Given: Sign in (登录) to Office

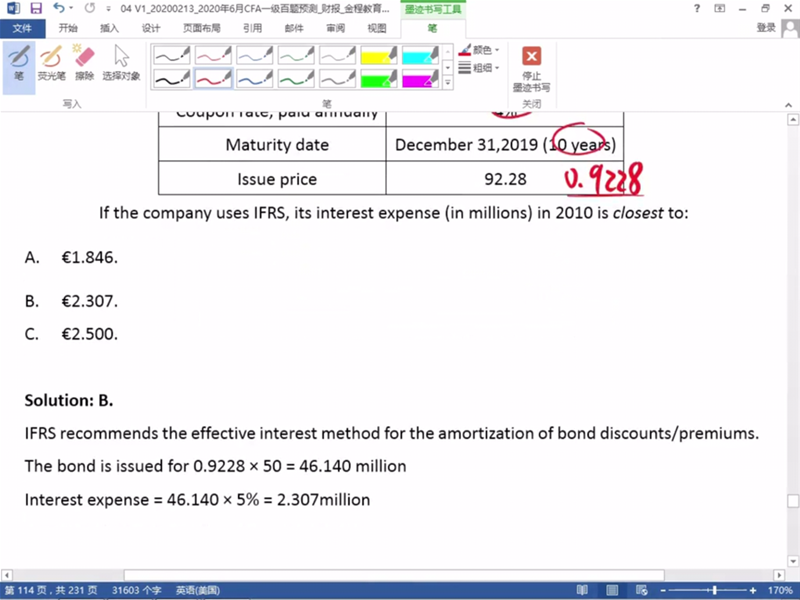Looking at the screenshot, I should tap(766, 28).
